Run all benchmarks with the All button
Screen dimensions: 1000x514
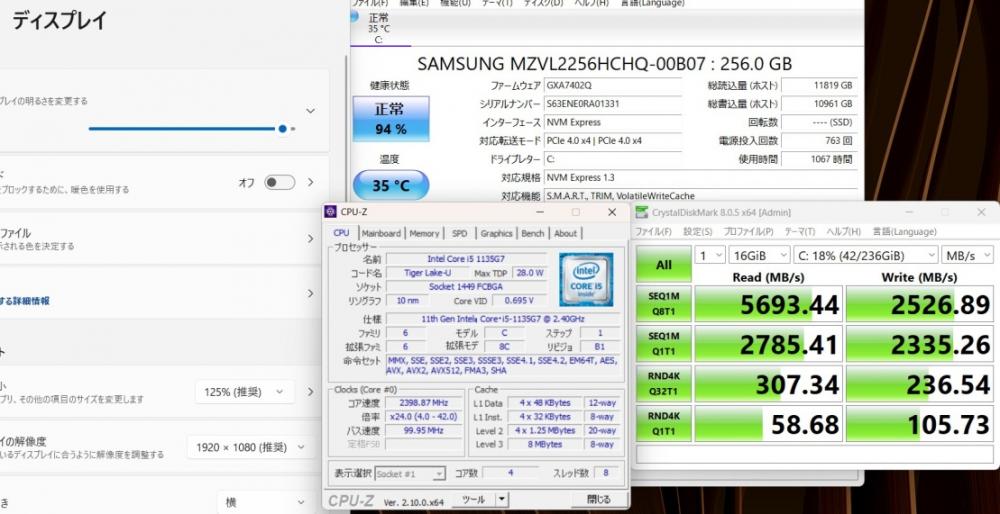pyautogui.click(x=663, y=265)
